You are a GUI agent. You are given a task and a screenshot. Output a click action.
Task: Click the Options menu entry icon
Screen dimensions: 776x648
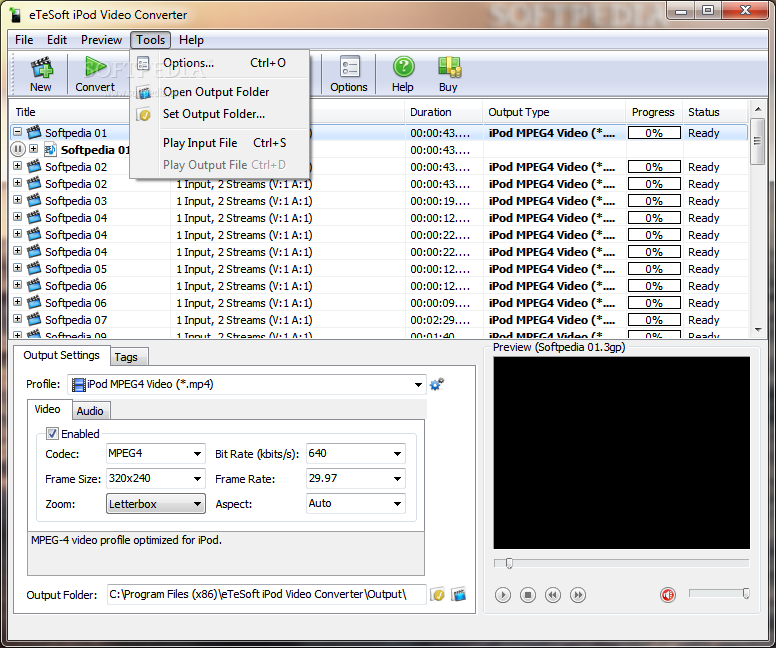click(144, 63)
